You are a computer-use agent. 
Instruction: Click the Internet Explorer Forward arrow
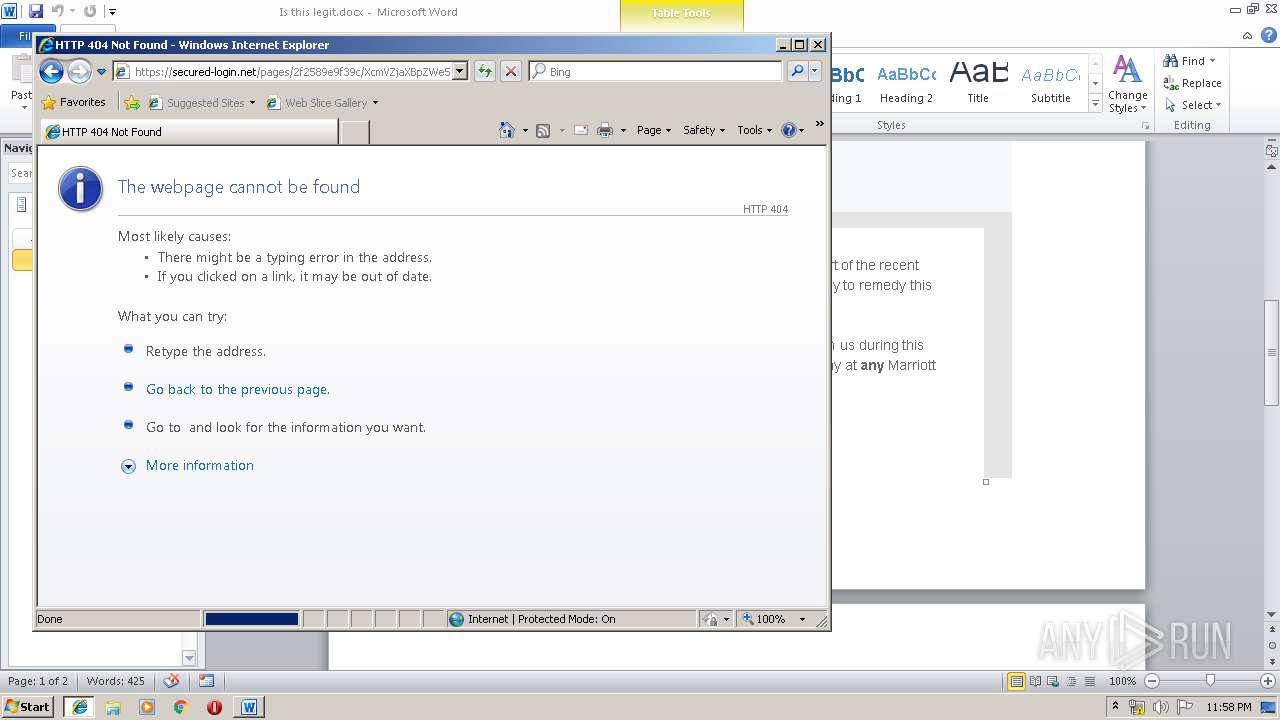(x=79, y=71)
